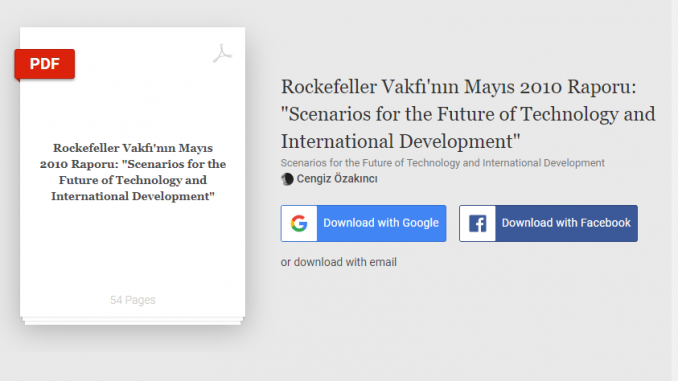Screen dimensions: 678x381
Task: Click Cengiz Özakıncı's avatar picture
Action: [287, 179]
